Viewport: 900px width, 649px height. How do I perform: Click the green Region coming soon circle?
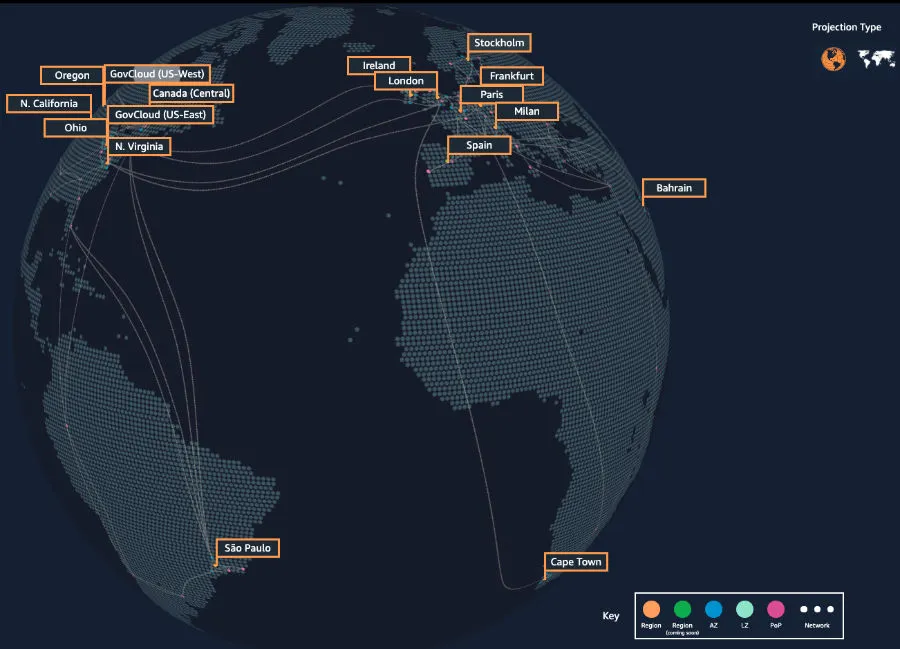[682, 609]
